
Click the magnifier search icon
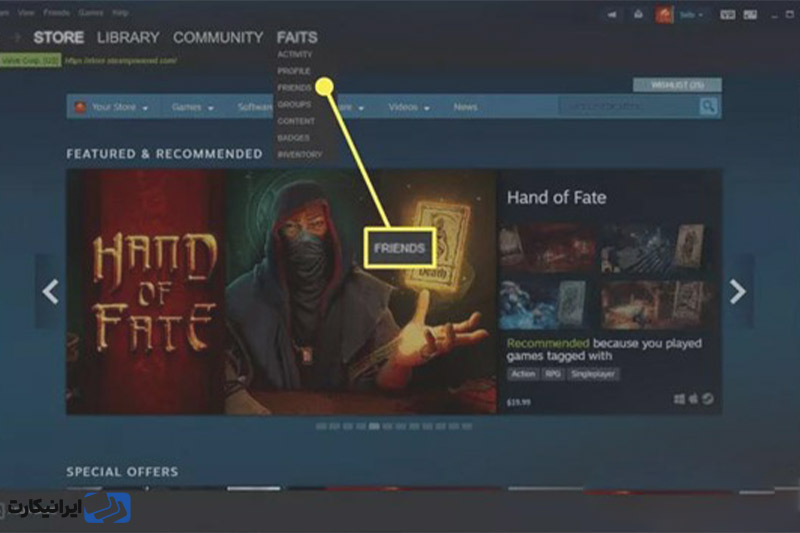pos(708,106)
